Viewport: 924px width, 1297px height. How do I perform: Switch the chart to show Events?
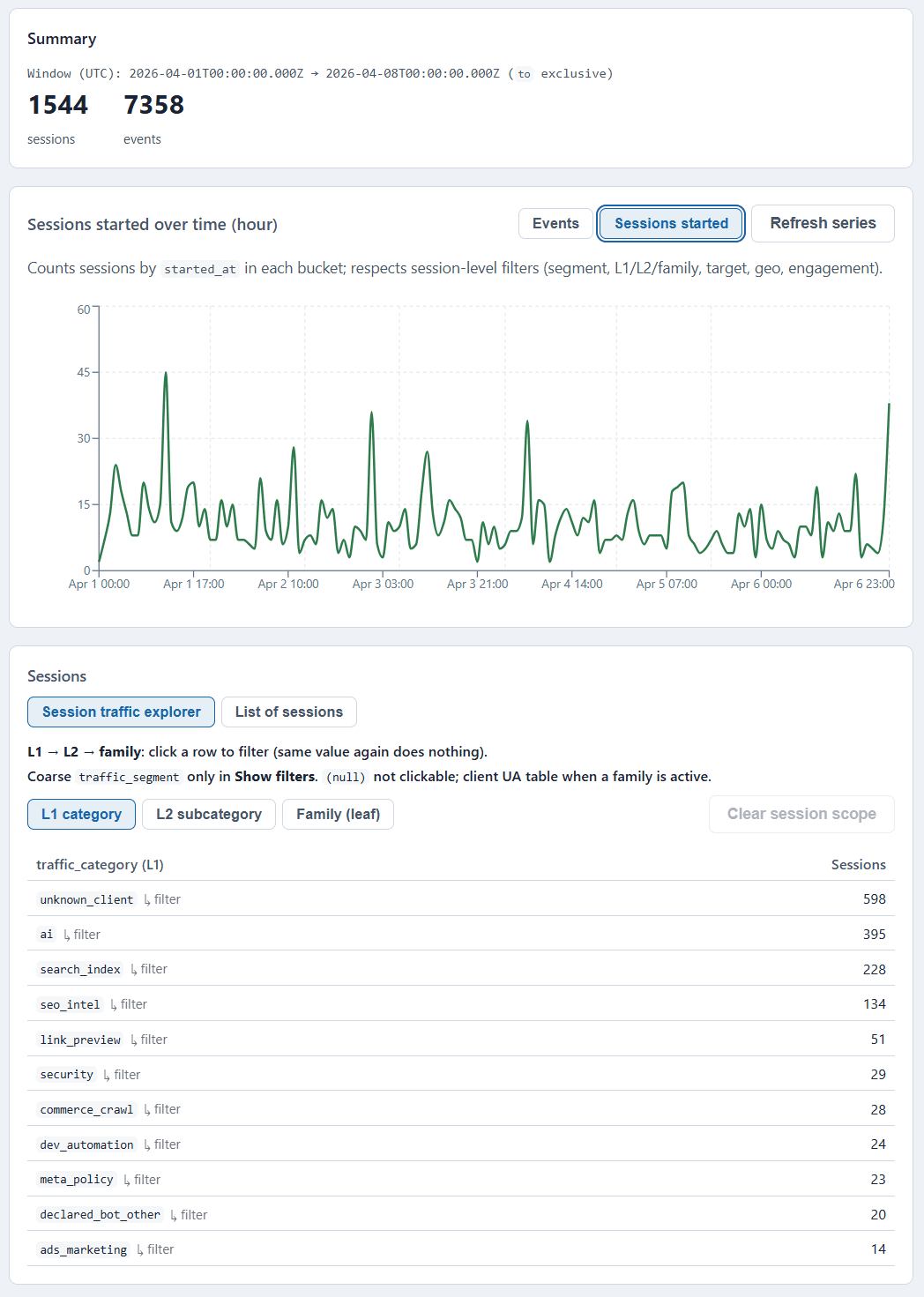(555, 223)
